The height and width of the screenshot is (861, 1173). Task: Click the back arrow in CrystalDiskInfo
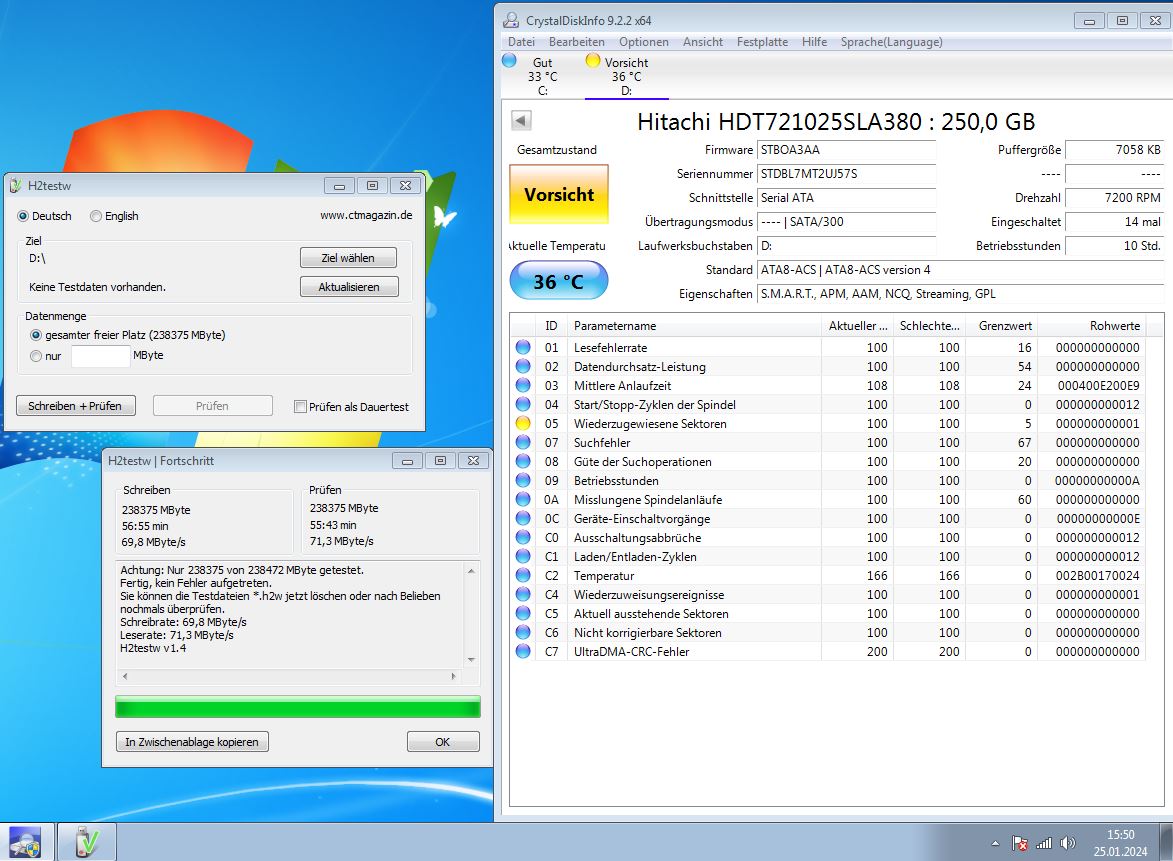521,120
